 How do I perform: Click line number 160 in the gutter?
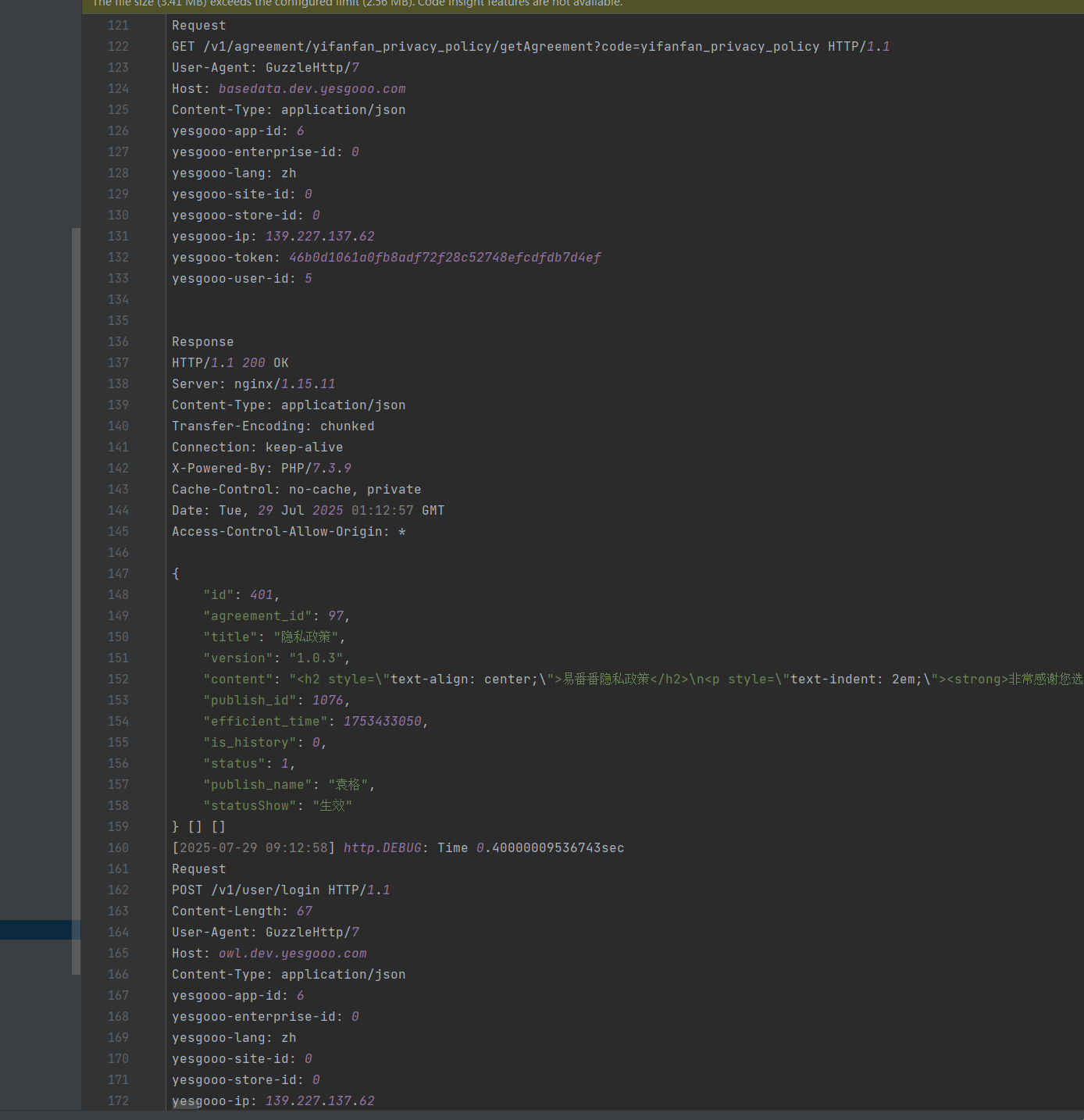click(119, 848)
